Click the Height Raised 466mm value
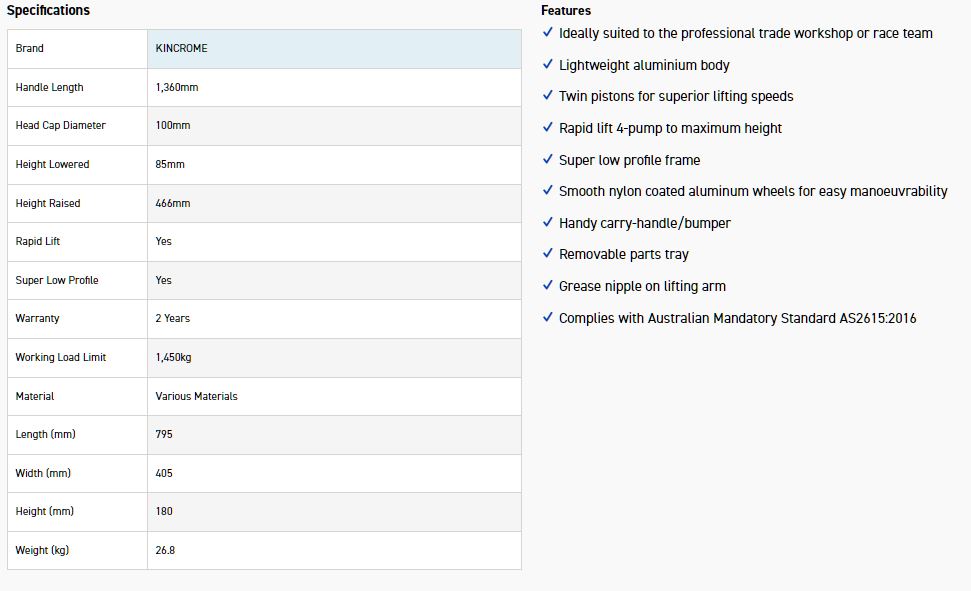The width and height of the screenshot is (971, 591). [173, 203]
